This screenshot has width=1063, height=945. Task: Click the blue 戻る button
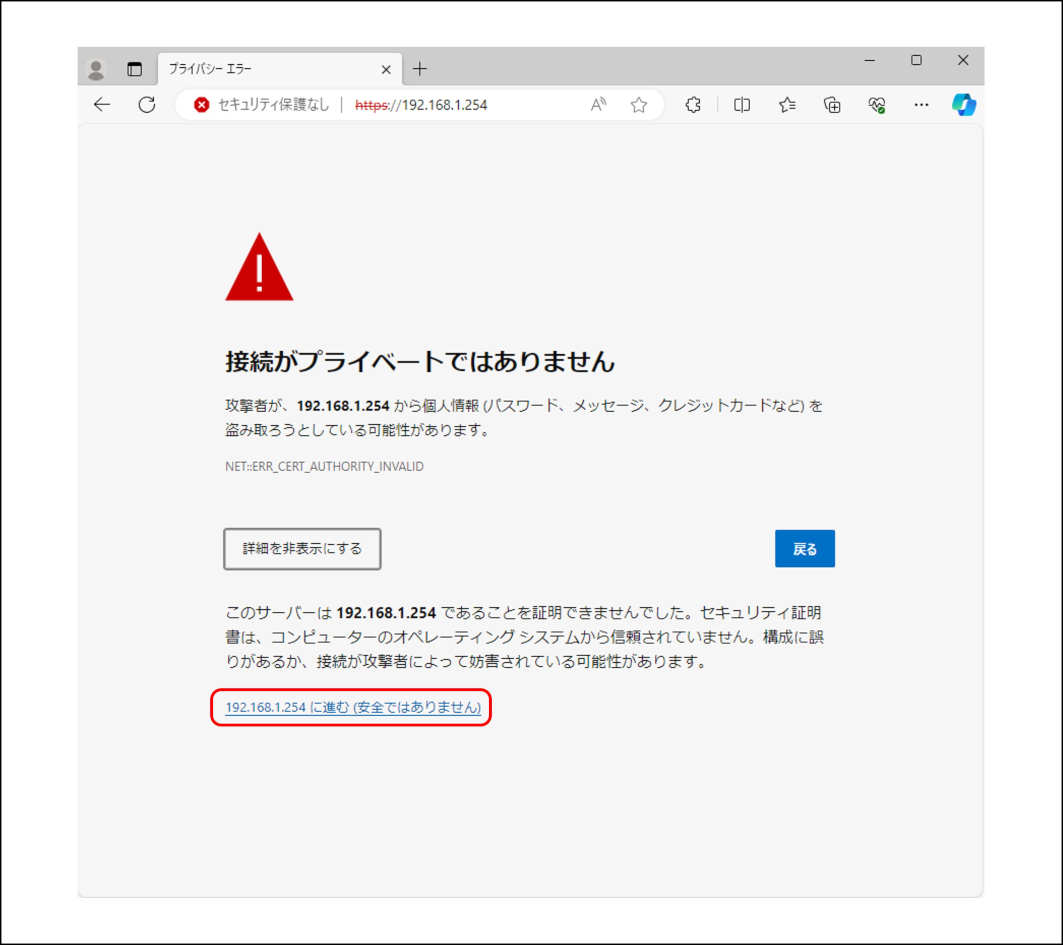point(805,548)
